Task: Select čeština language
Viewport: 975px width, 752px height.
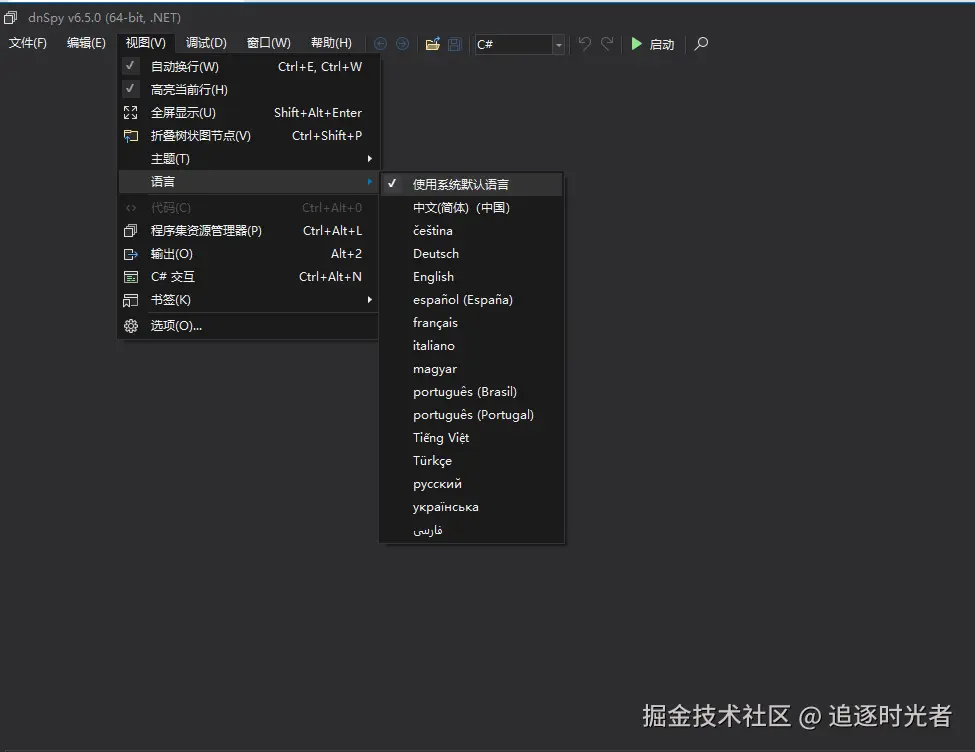Action: click(x=471, y=231)
